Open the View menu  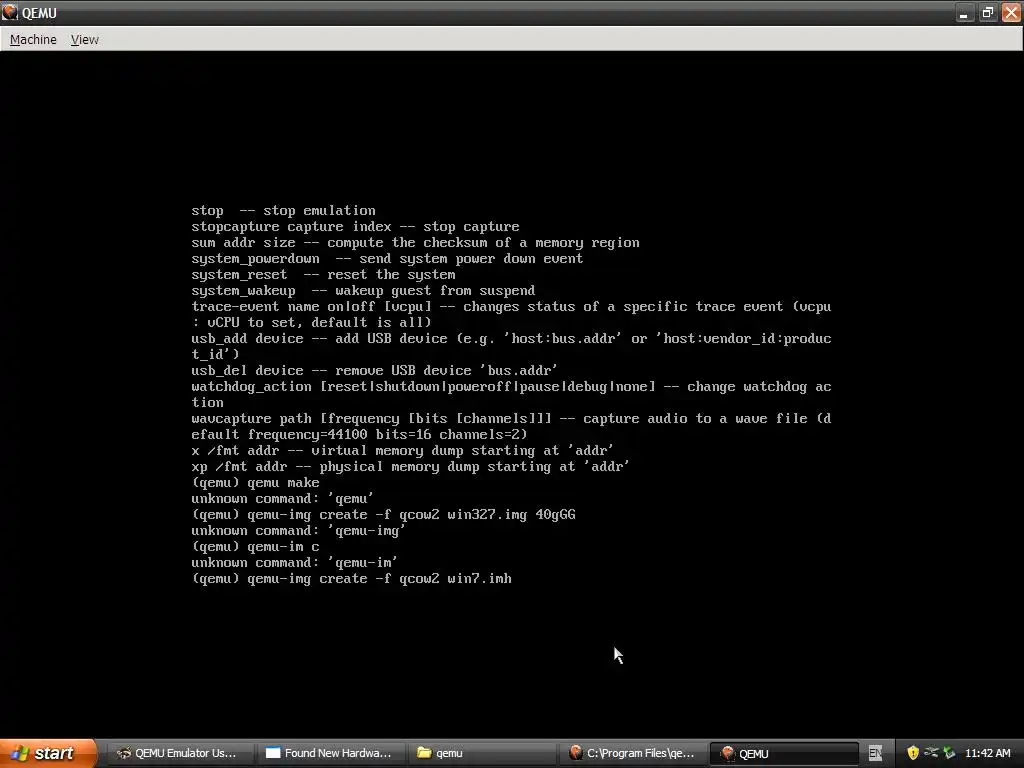coord(84,40)
